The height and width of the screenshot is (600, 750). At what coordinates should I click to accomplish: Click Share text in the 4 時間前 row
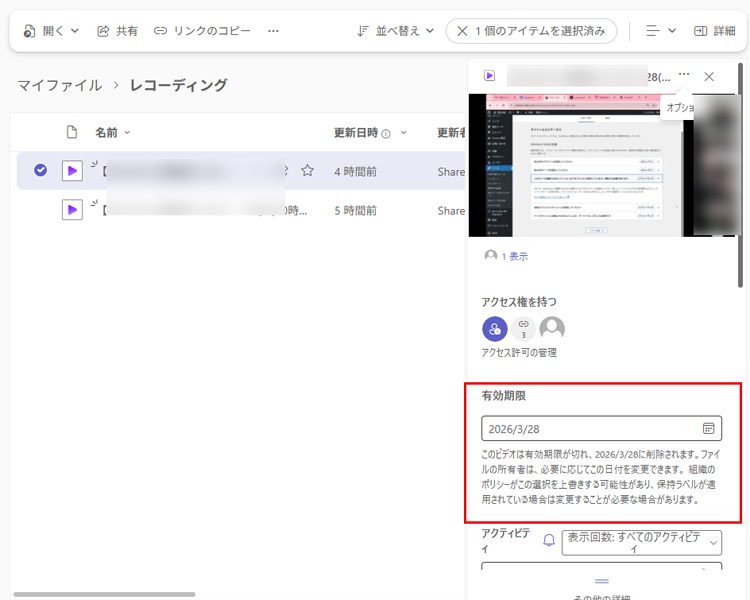(451, 172)
